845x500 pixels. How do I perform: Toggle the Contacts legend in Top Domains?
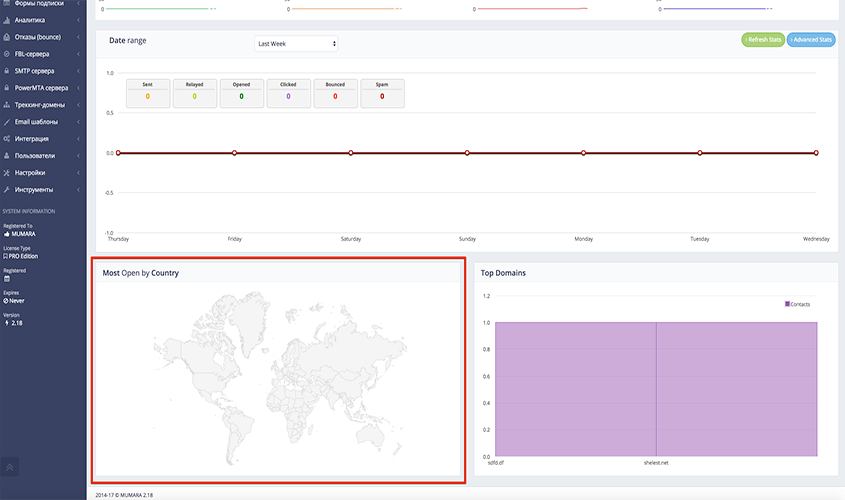pyautogui.click(x=798, y=303)
